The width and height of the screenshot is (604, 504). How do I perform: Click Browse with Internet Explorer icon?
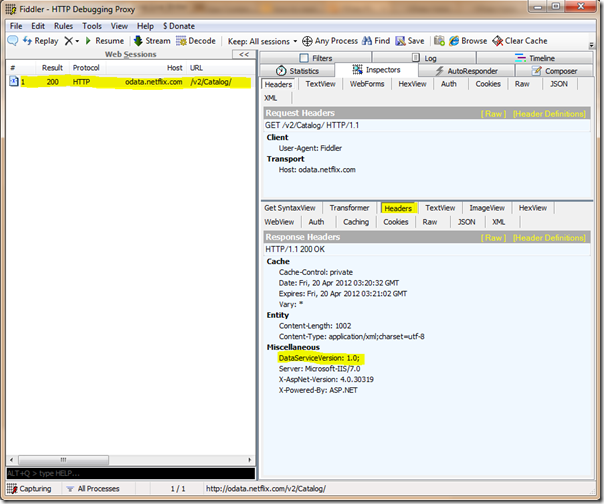tap(468, 41)
